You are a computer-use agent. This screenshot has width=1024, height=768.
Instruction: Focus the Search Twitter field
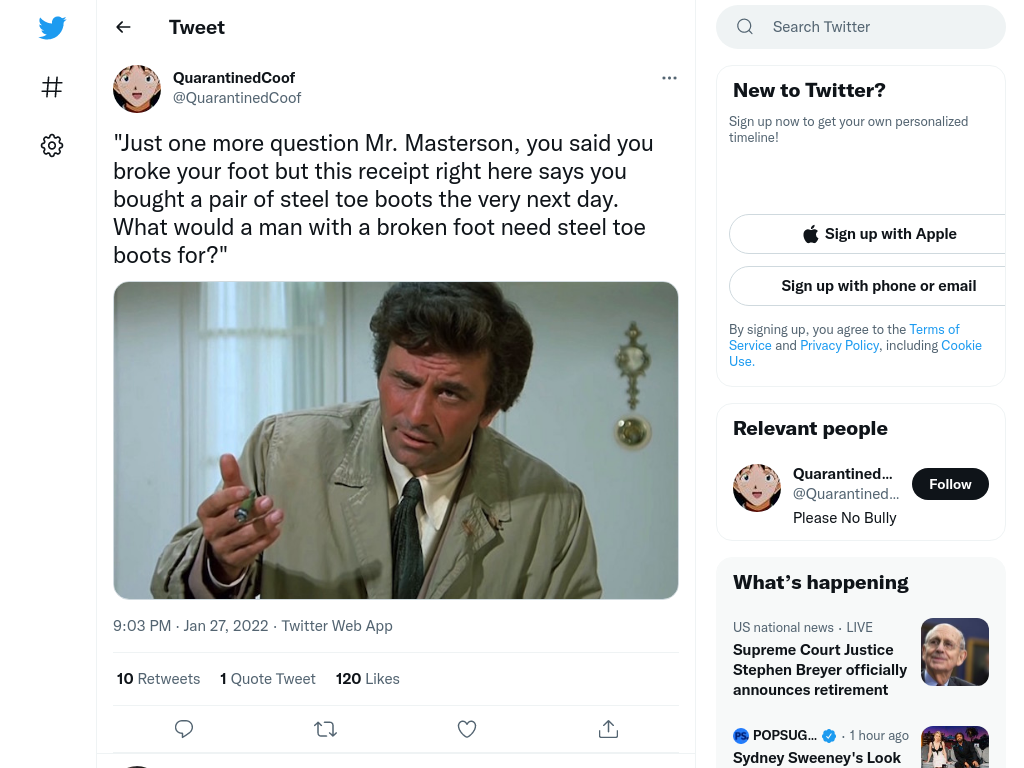coord(861,27)
